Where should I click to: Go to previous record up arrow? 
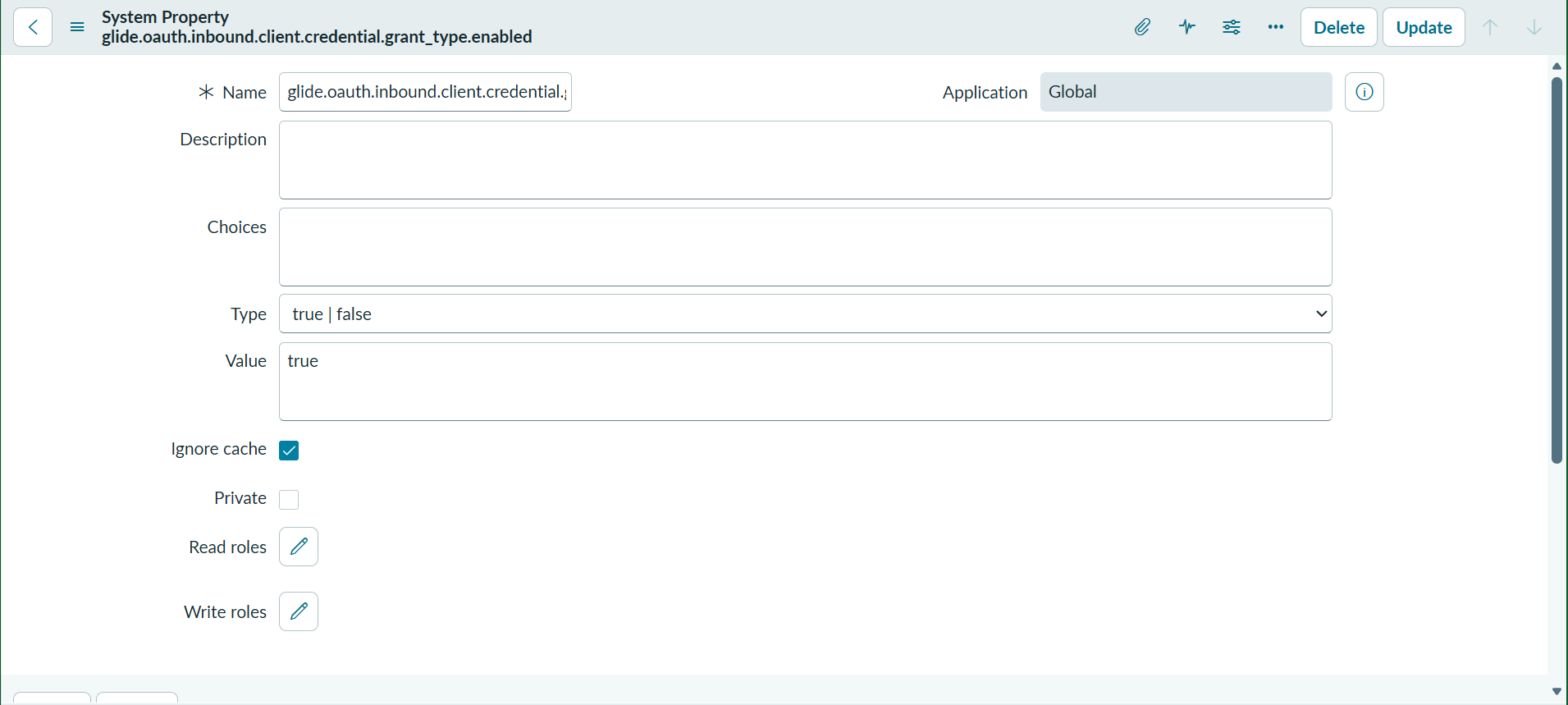click(1490, 27)
